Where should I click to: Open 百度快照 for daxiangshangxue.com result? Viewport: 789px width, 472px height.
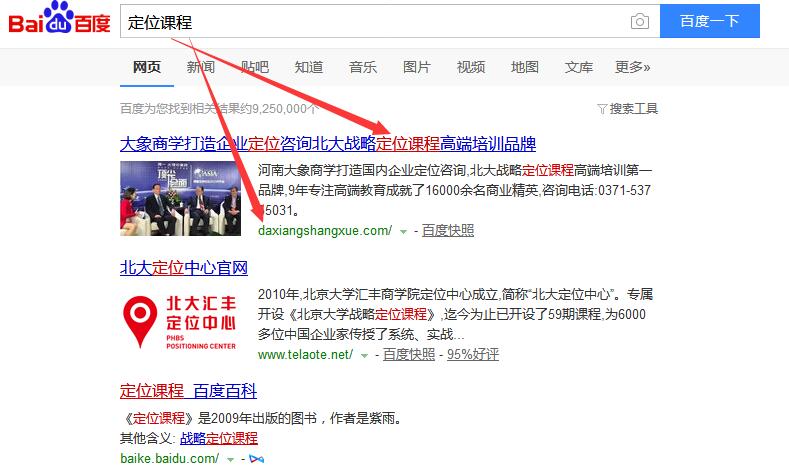[447, 230]
